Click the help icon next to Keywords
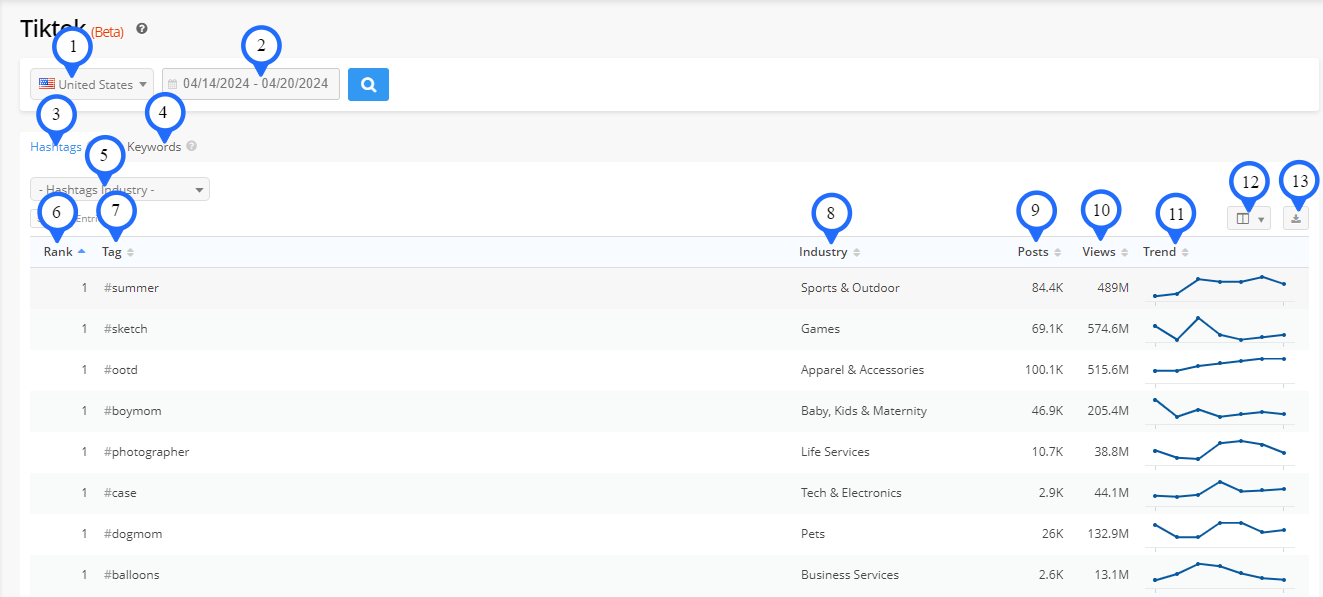This screenshot has width=1323, height=597. coord(191,146)
